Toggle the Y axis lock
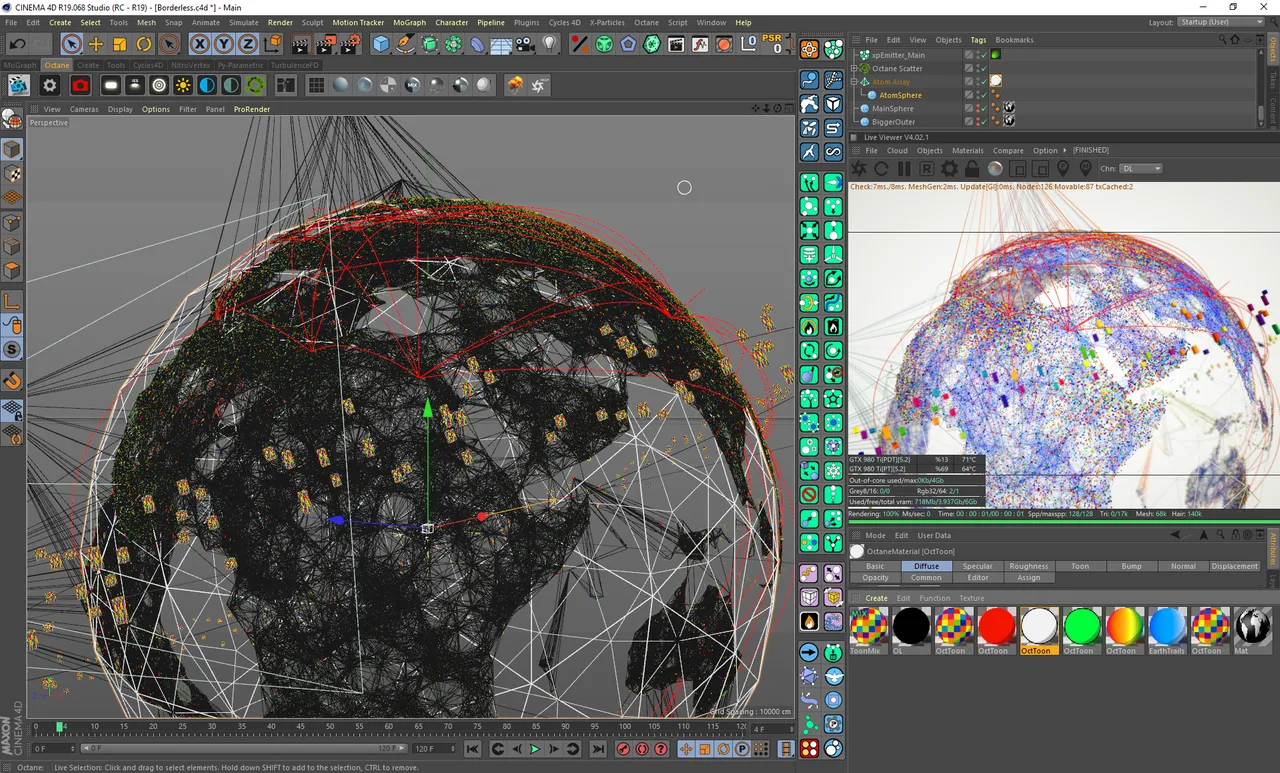The height and width of the screenshot is (773, 1280). click(223, 44)
